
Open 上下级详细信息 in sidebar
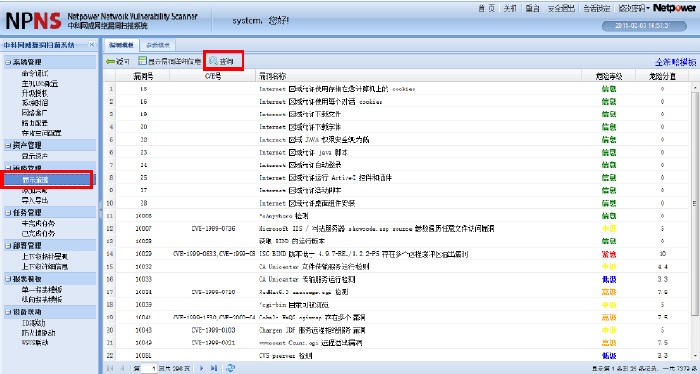(x=45, y=266)
